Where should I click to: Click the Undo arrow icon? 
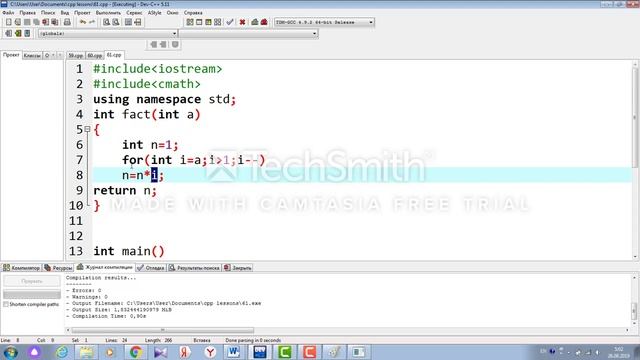click(x=83, y=22)
